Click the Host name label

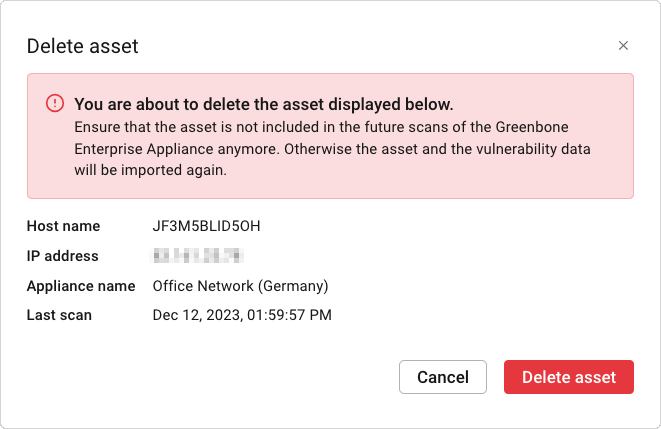[x=63, y=226]
